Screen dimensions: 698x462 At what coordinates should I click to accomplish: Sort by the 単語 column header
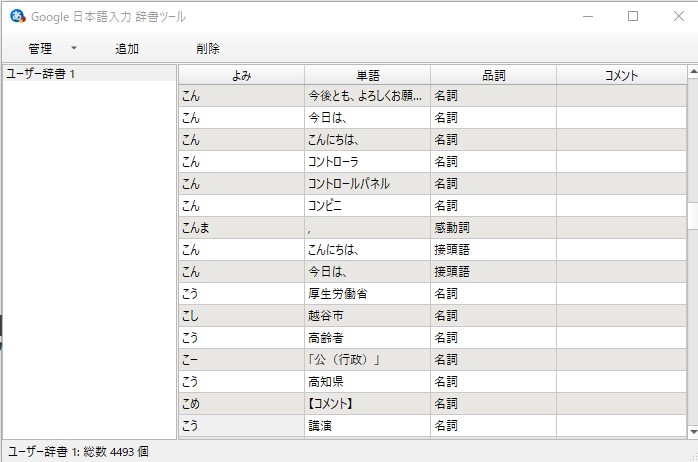[x=367, y=76]
